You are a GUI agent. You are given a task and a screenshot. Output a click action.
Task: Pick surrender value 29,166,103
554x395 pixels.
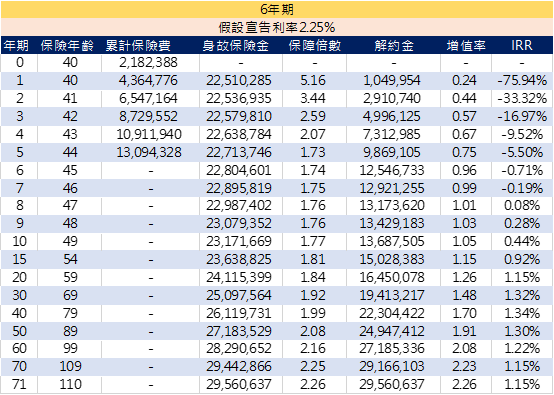(392, 367)
